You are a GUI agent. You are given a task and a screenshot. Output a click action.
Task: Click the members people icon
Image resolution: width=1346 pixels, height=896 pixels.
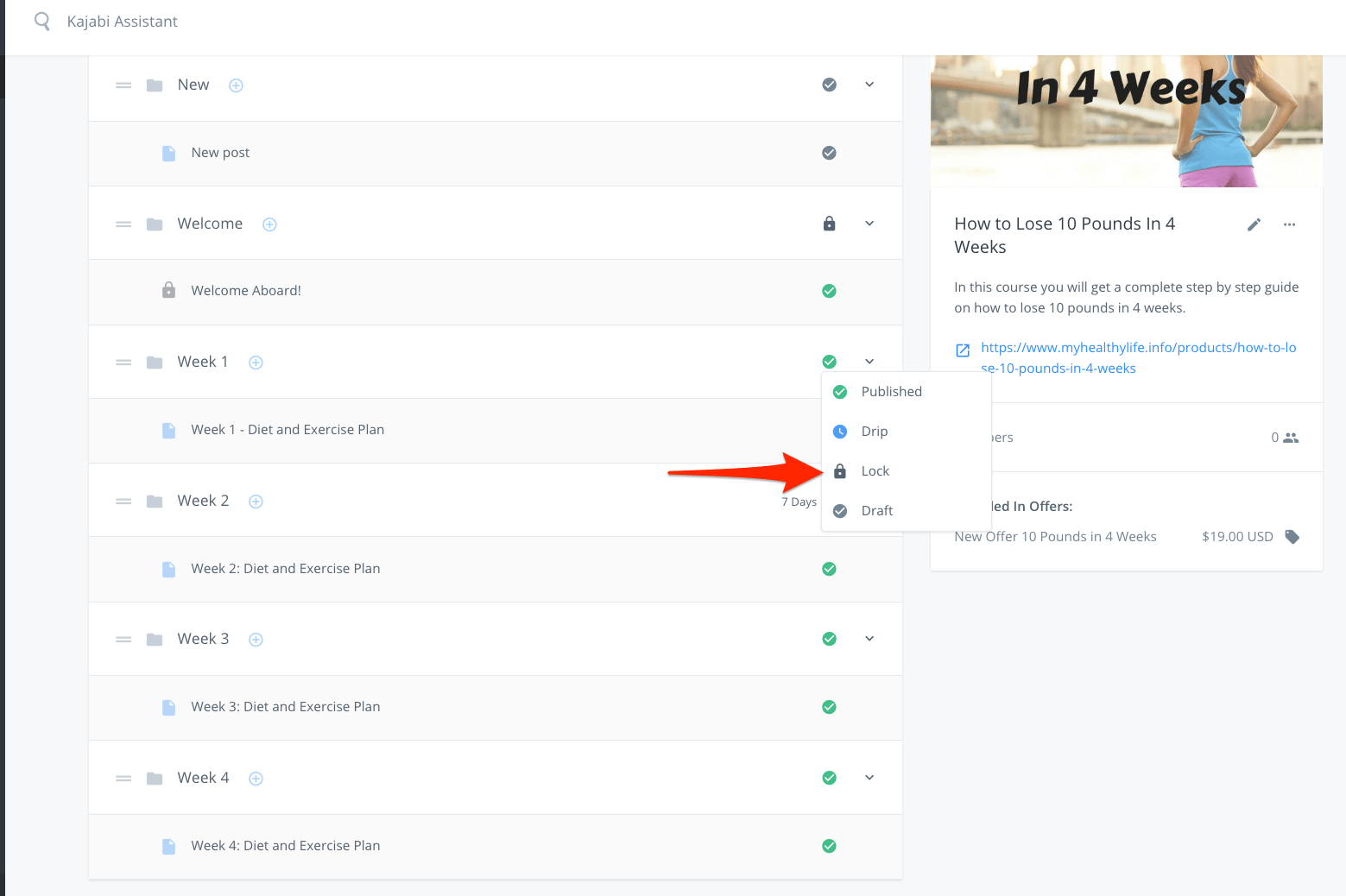1290,438
